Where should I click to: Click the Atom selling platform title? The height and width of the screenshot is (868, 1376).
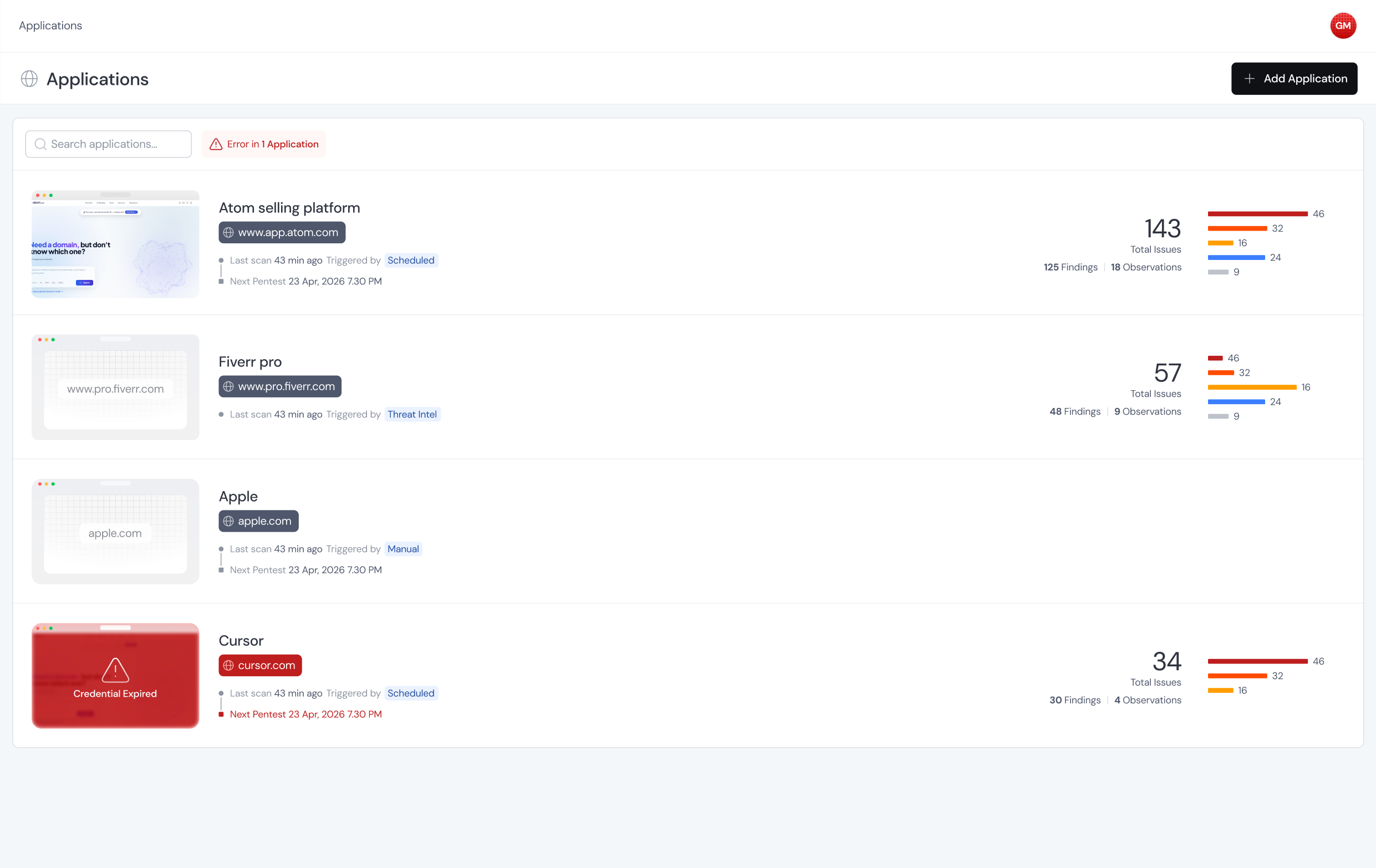tap(290, 208)
